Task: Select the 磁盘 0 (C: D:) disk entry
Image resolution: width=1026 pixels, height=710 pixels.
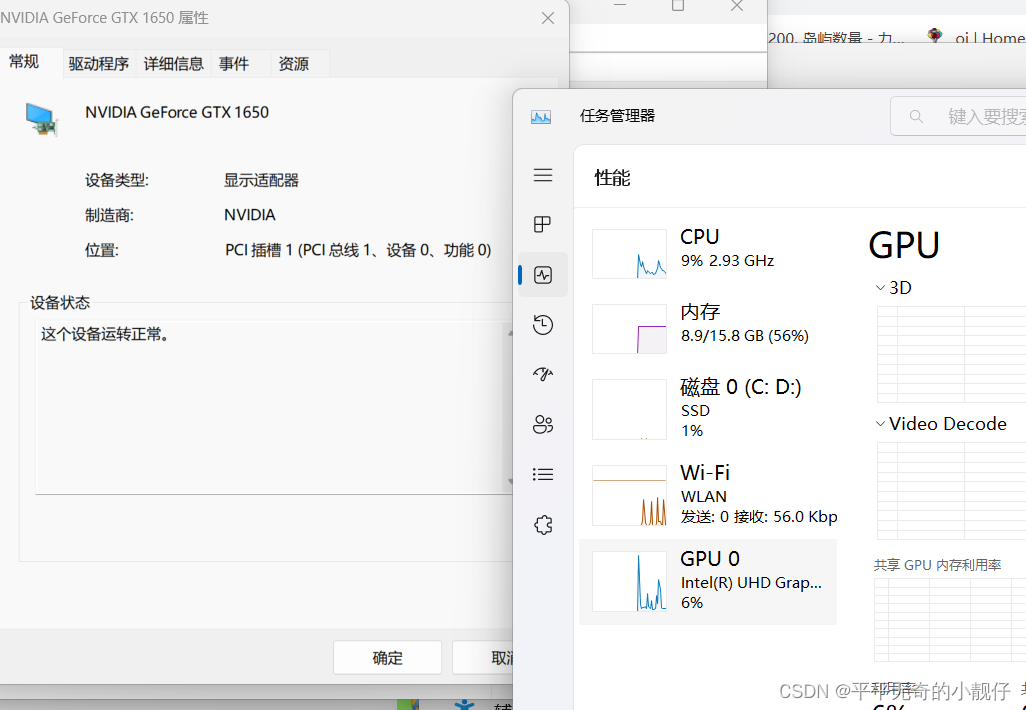Action: pos(708,409)
